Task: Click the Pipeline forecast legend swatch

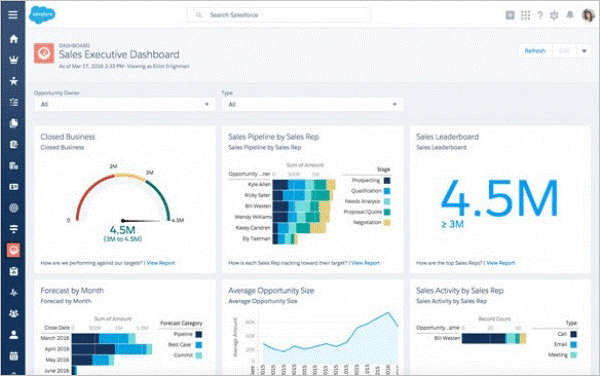Action: click(x=199, y=334)
